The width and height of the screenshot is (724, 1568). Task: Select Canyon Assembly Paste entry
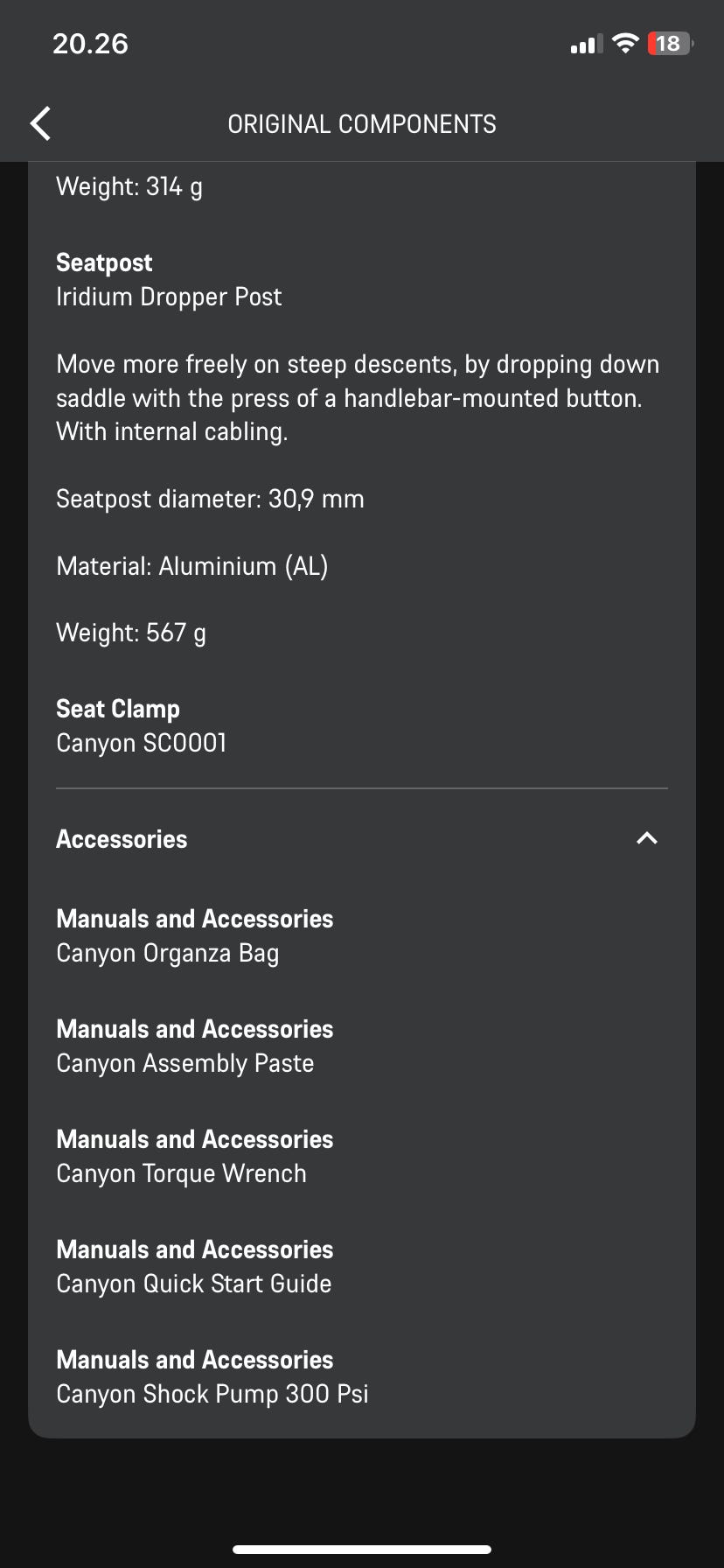pos(184,1063)
